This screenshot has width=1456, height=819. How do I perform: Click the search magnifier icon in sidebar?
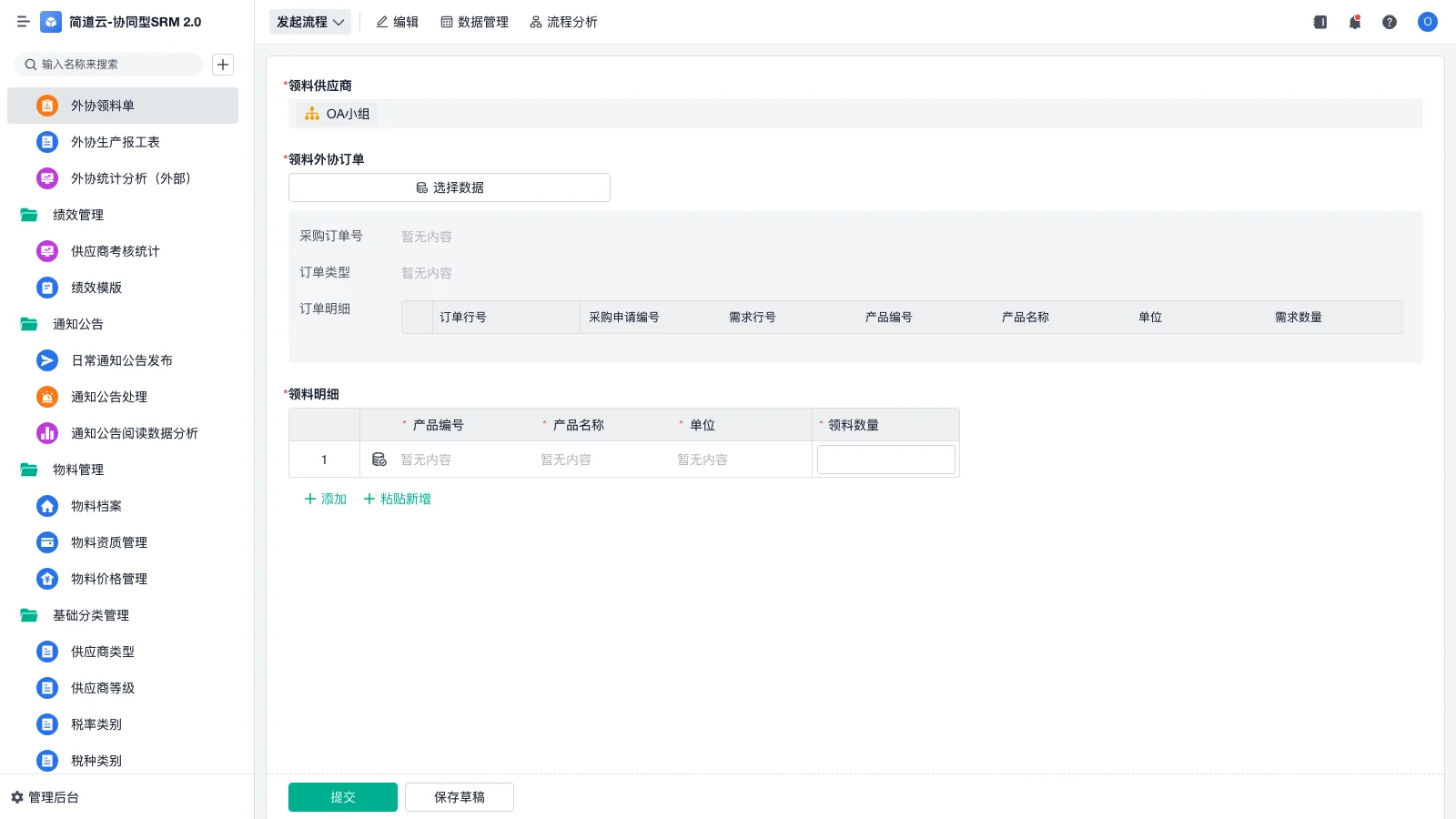coord(31,65)
